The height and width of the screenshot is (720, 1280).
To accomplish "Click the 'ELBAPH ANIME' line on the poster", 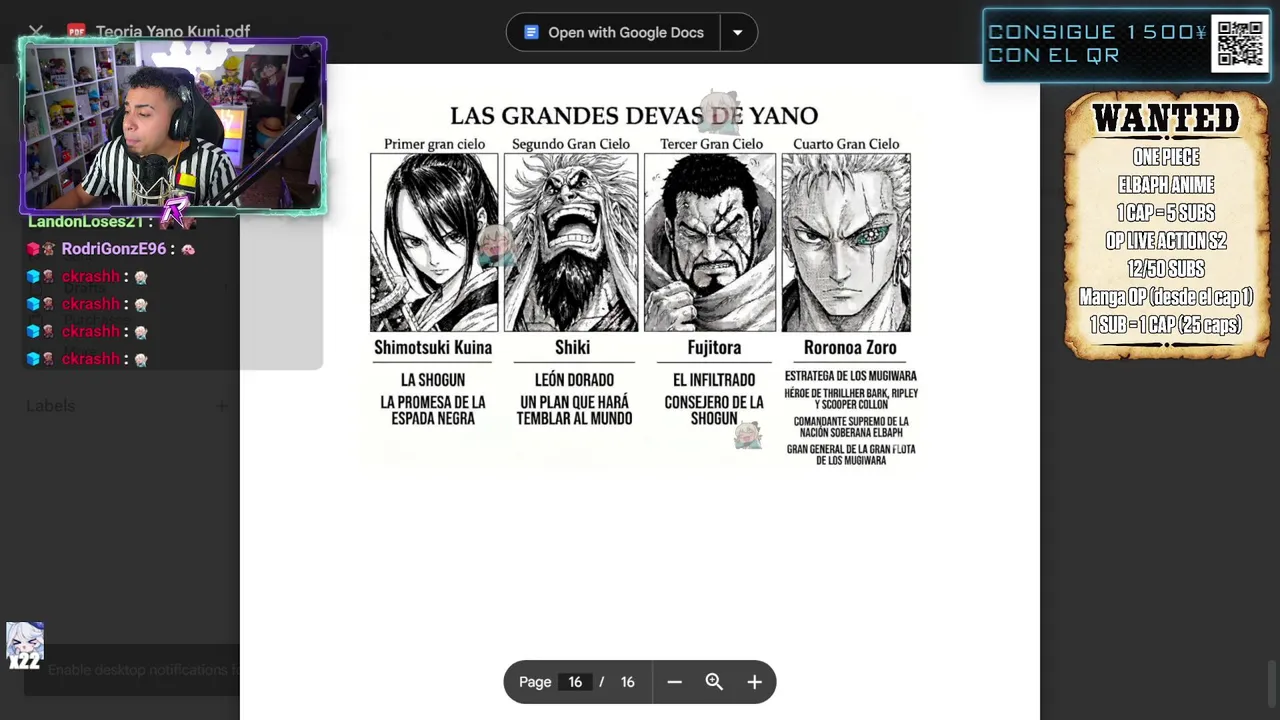I will [1166, 185].
